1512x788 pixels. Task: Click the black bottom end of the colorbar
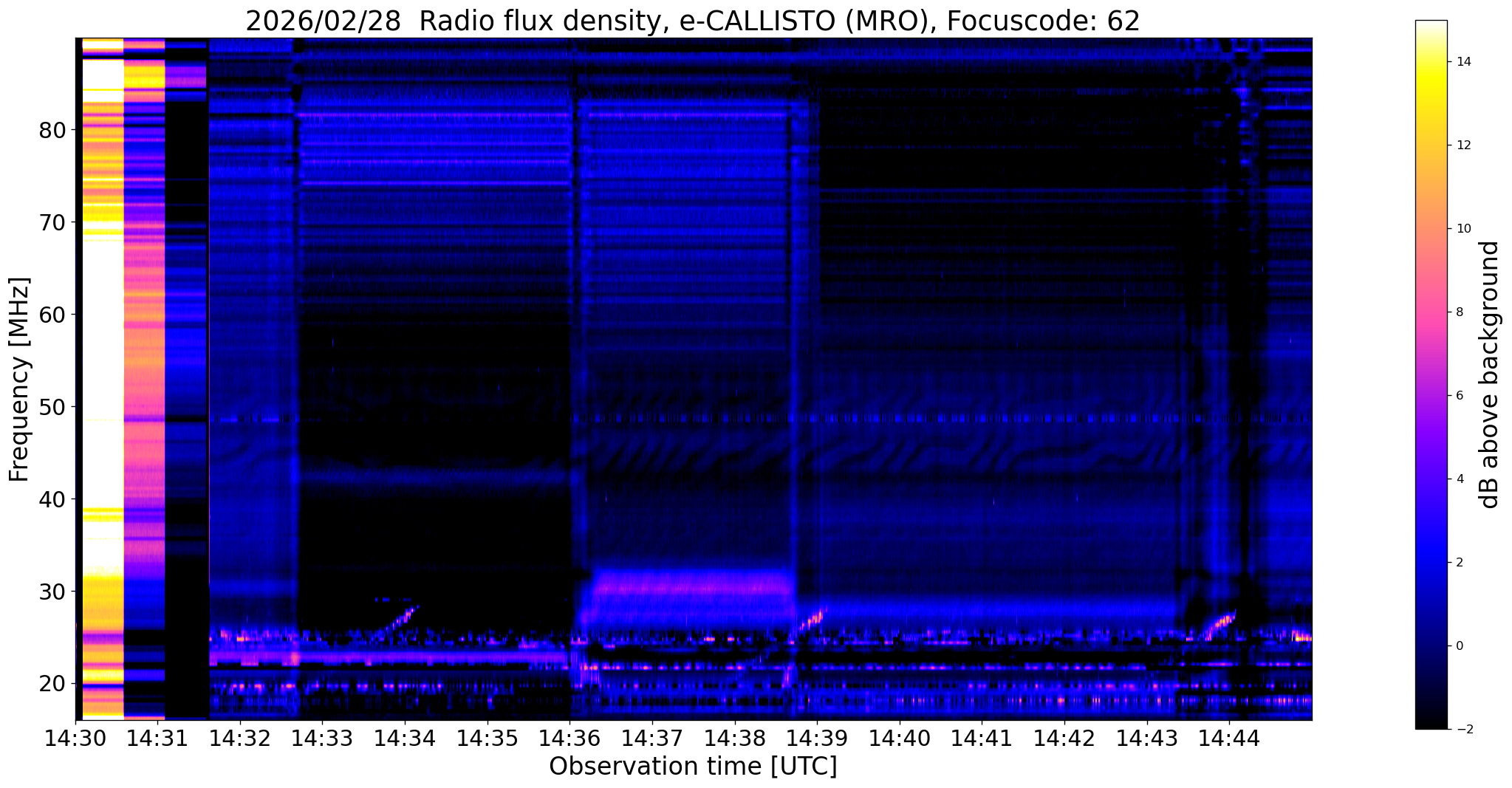[1431, 724]
